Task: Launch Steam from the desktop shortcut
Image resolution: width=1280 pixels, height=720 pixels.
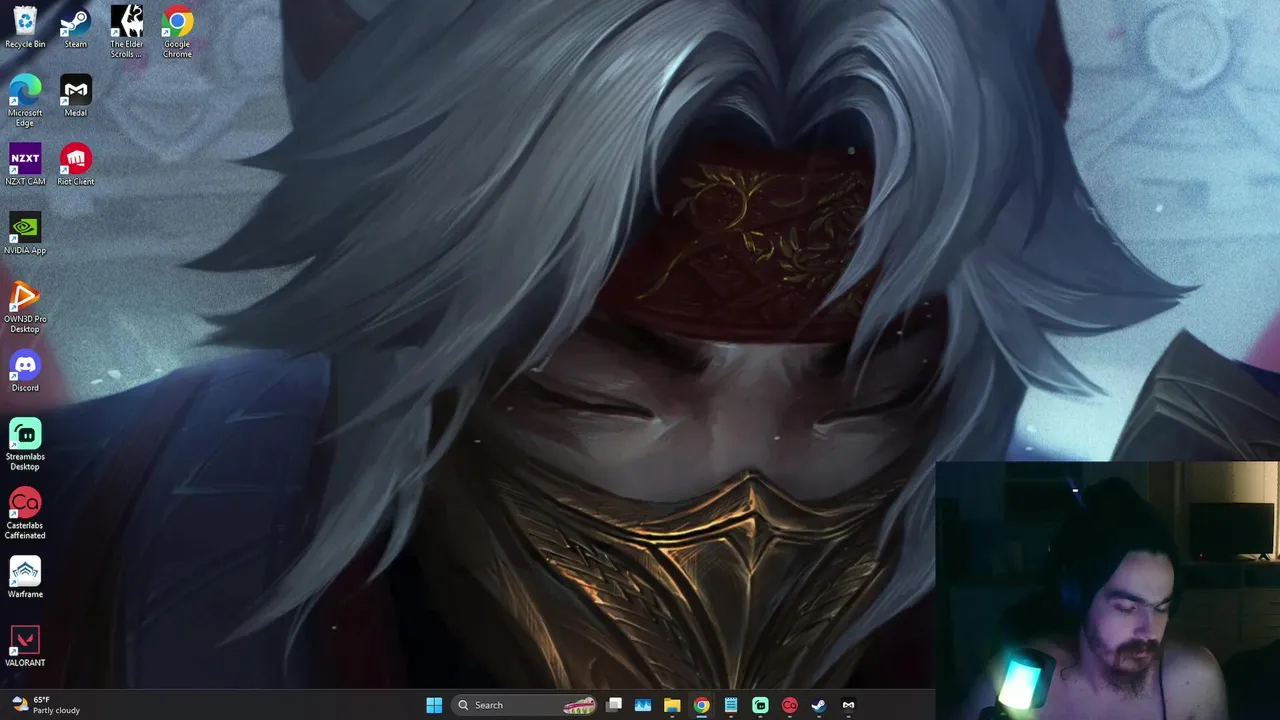Action: tap(75, 27)
